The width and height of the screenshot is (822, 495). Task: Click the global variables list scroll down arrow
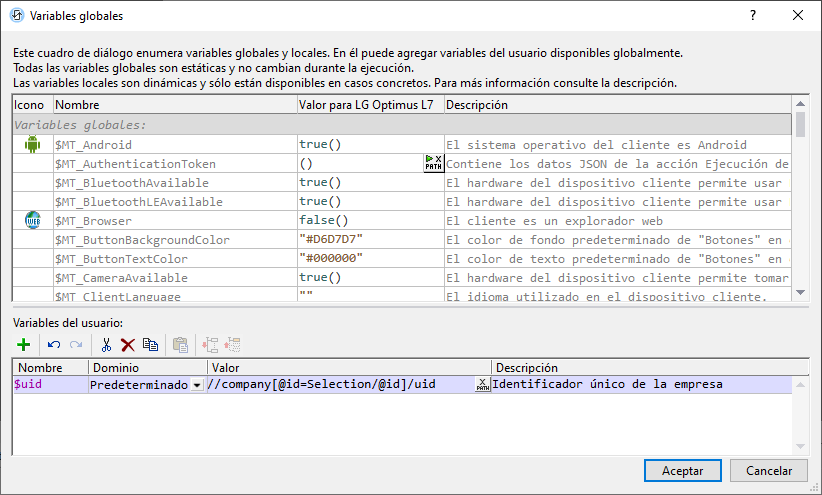pos(800,292)
